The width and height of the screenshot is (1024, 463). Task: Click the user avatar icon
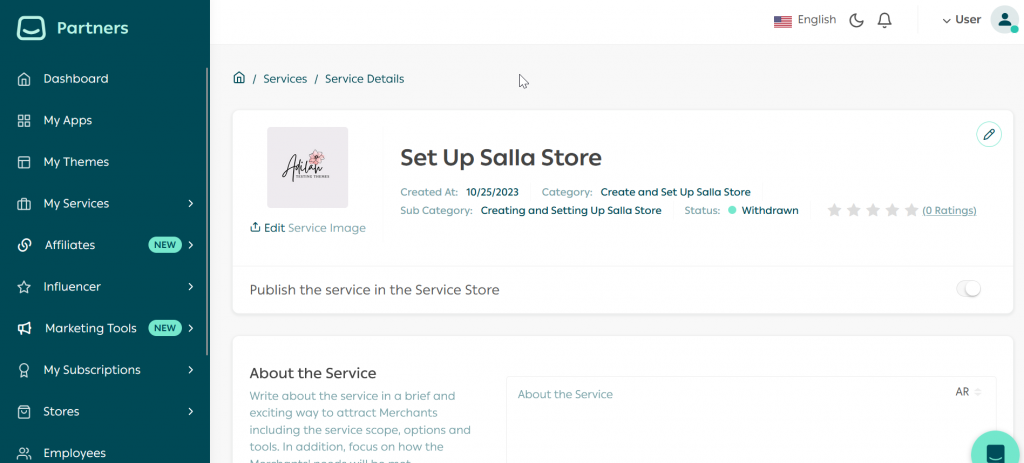click(x=1003, y=20)
